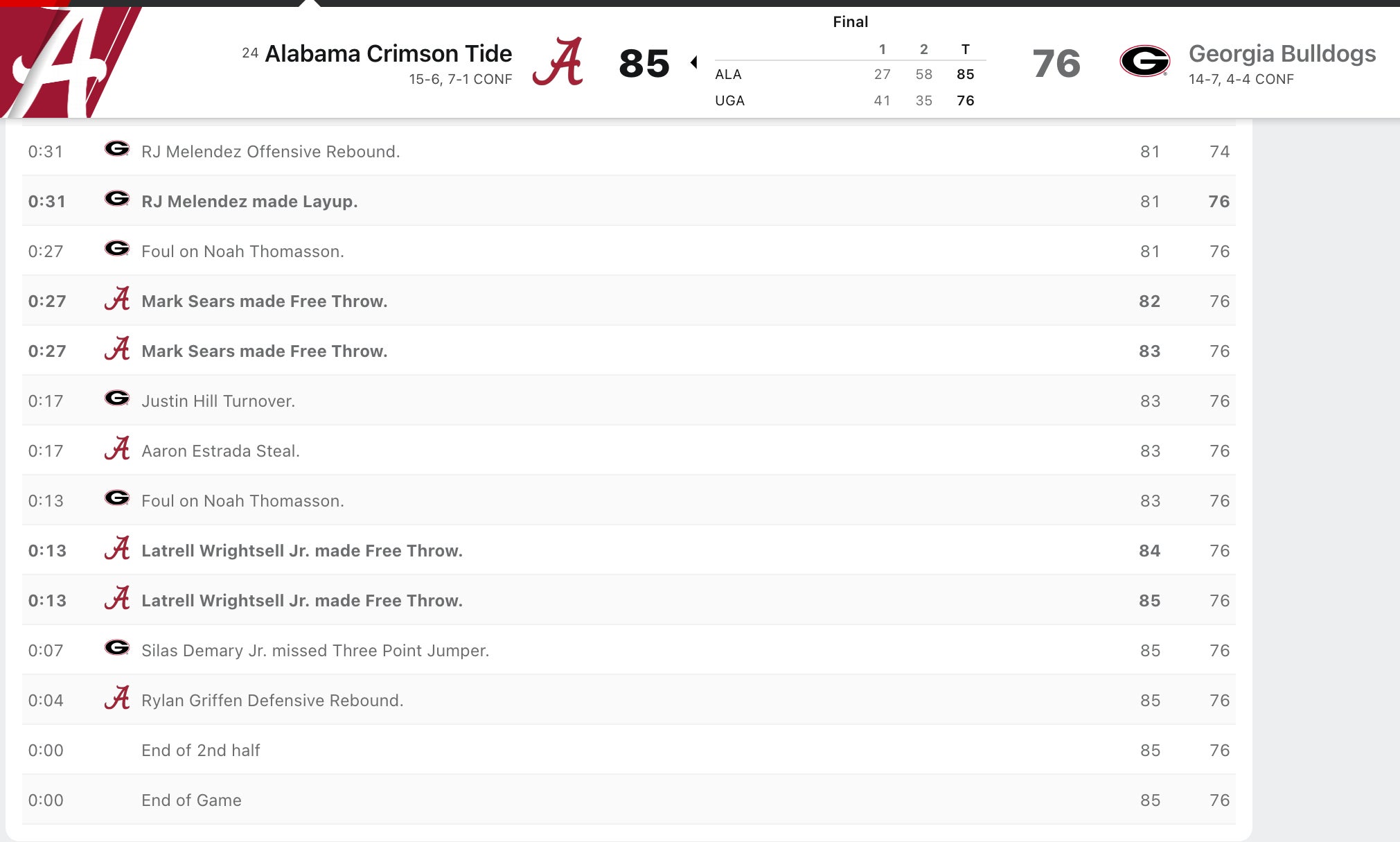Click the winner arrow beside score 85

coord(693,62)
